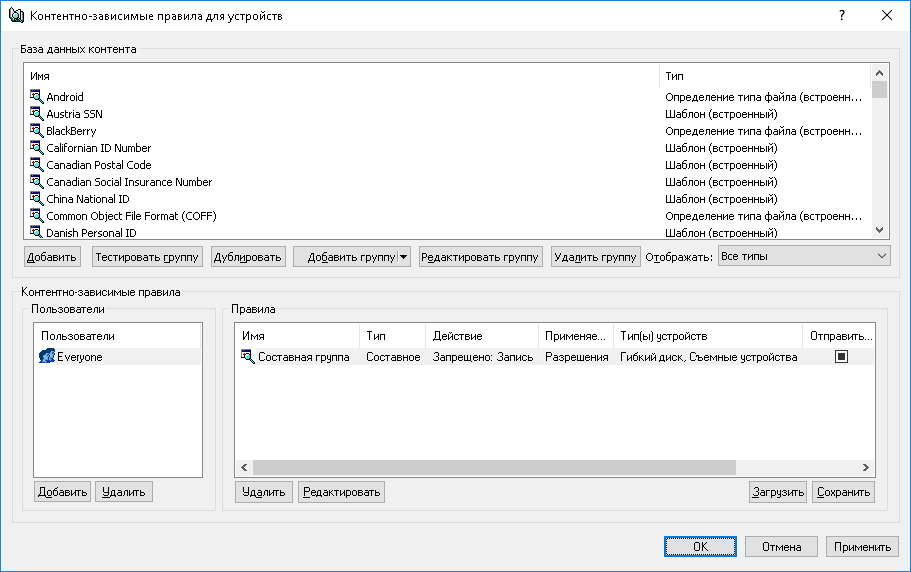Screen dimensions: 911x572
Task: Select the BlackBerry item icon
Action: click(37, 131)
